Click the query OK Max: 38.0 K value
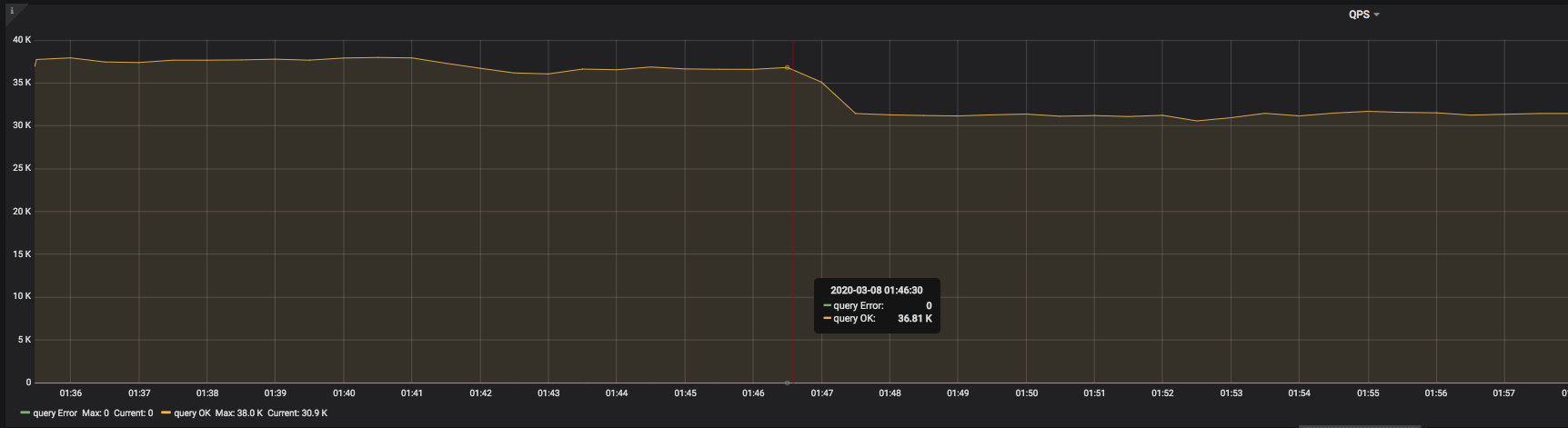Screen dimensions: 1568x428 pyautogui.click(x=239, y=413)
